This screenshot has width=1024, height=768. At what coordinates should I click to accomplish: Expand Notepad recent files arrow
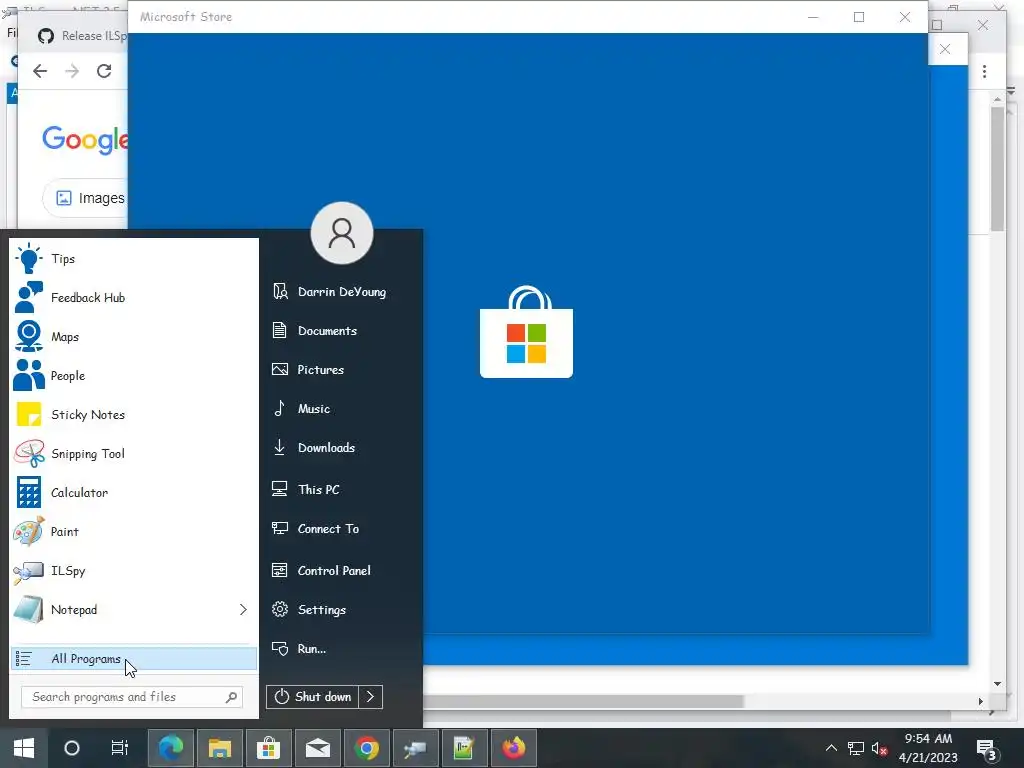tap(243, 609)
